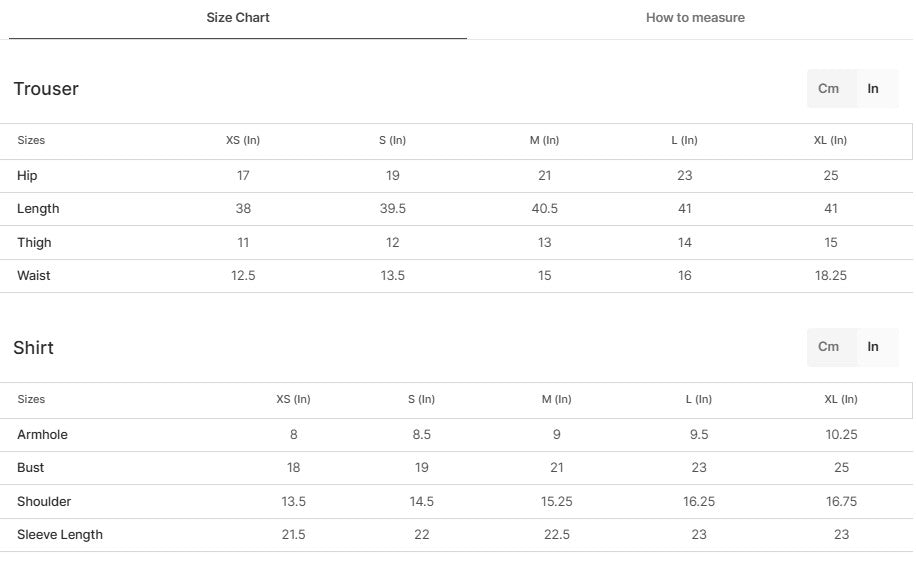Select the Thigh row label

[x=34, y=243]
